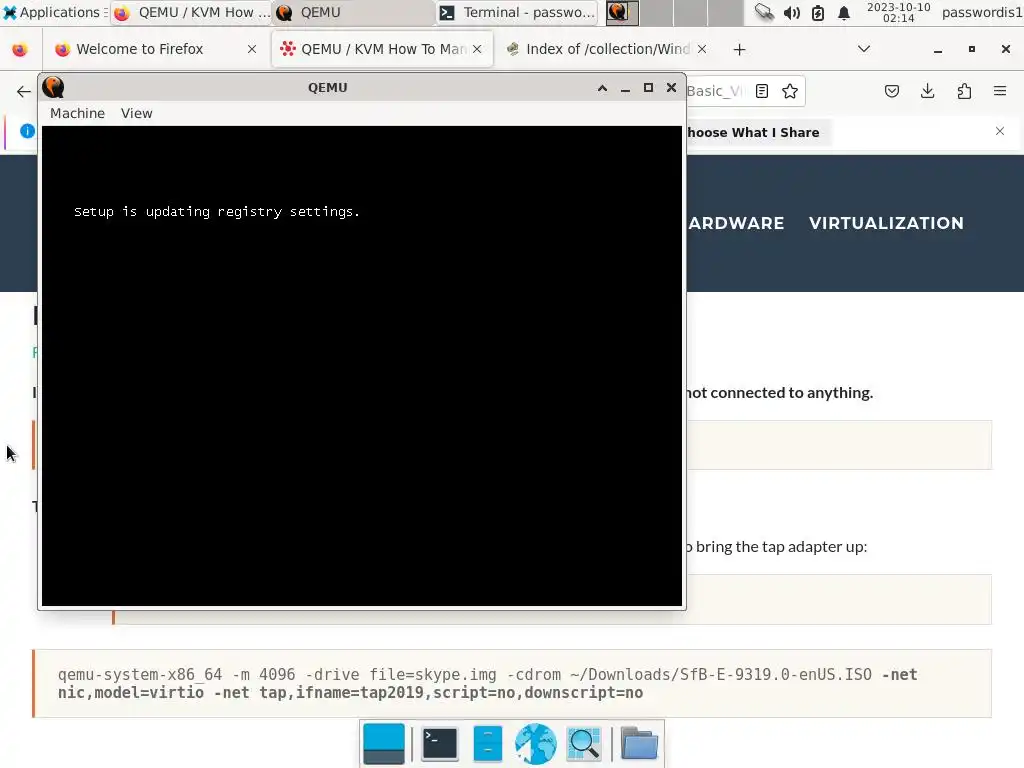Close the Welcome to Firefox tab
This screenshot has height=768, width=1024.
[x=251, y=49]
